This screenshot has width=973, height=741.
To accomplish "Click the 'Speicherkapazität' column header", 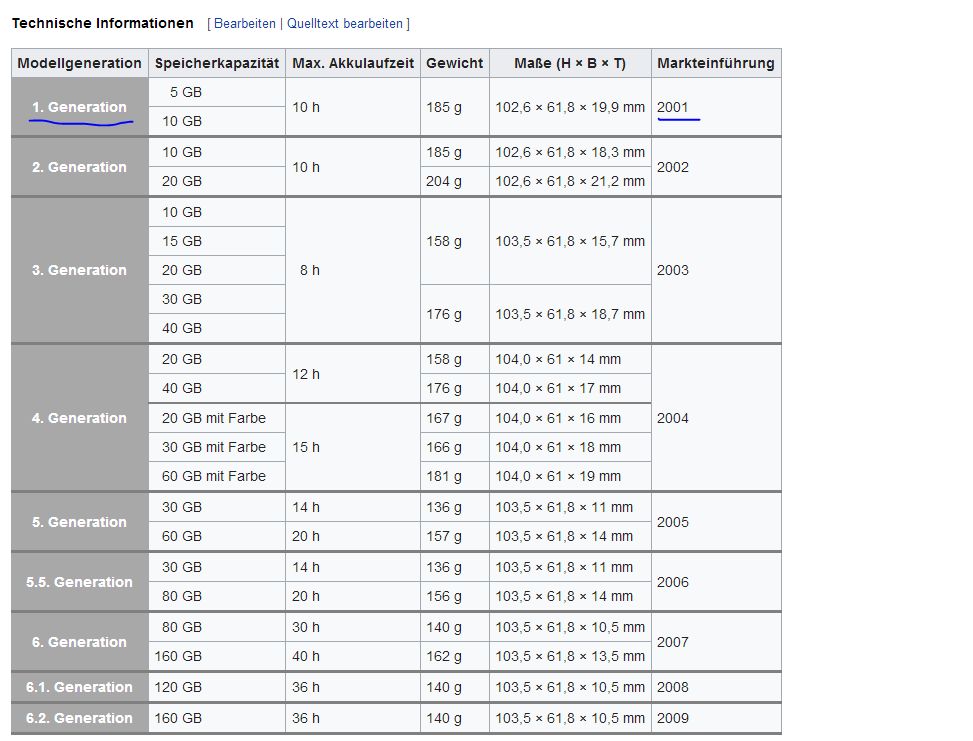I will coord(217,63).
